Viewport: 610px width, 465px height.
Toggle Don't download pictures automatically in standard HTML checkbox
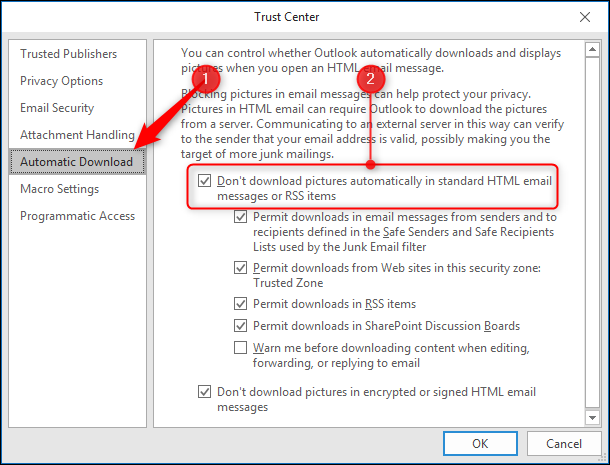[205, 181]
